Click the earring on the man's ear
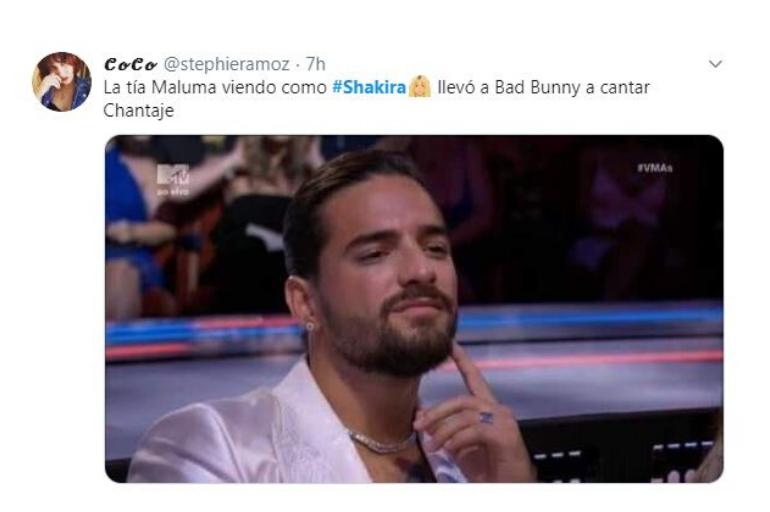Image resolution: width=770 pixels, height=512 pixels. click(x=310, y=325)
